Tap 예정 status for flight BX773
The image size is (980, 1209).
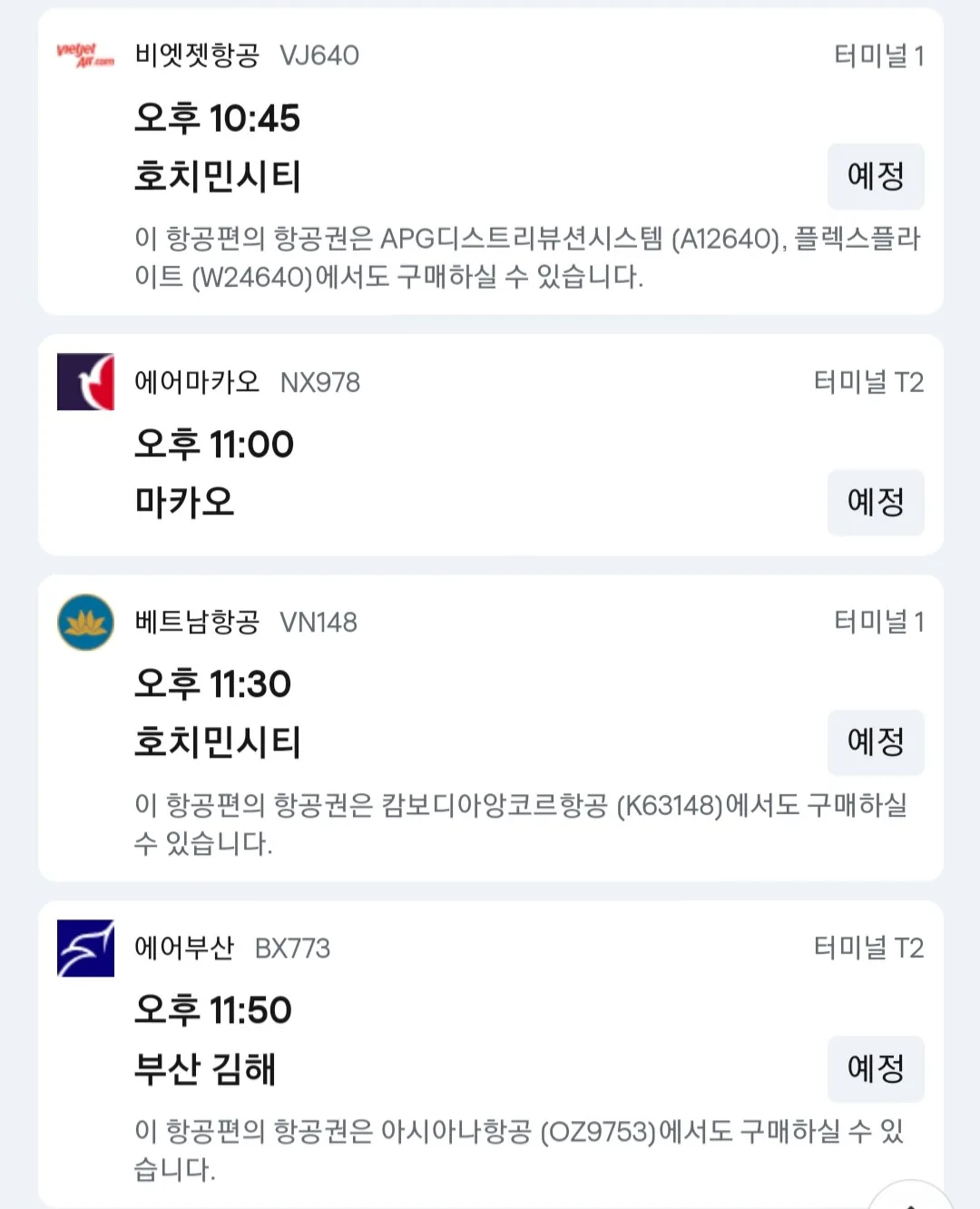876,1068
